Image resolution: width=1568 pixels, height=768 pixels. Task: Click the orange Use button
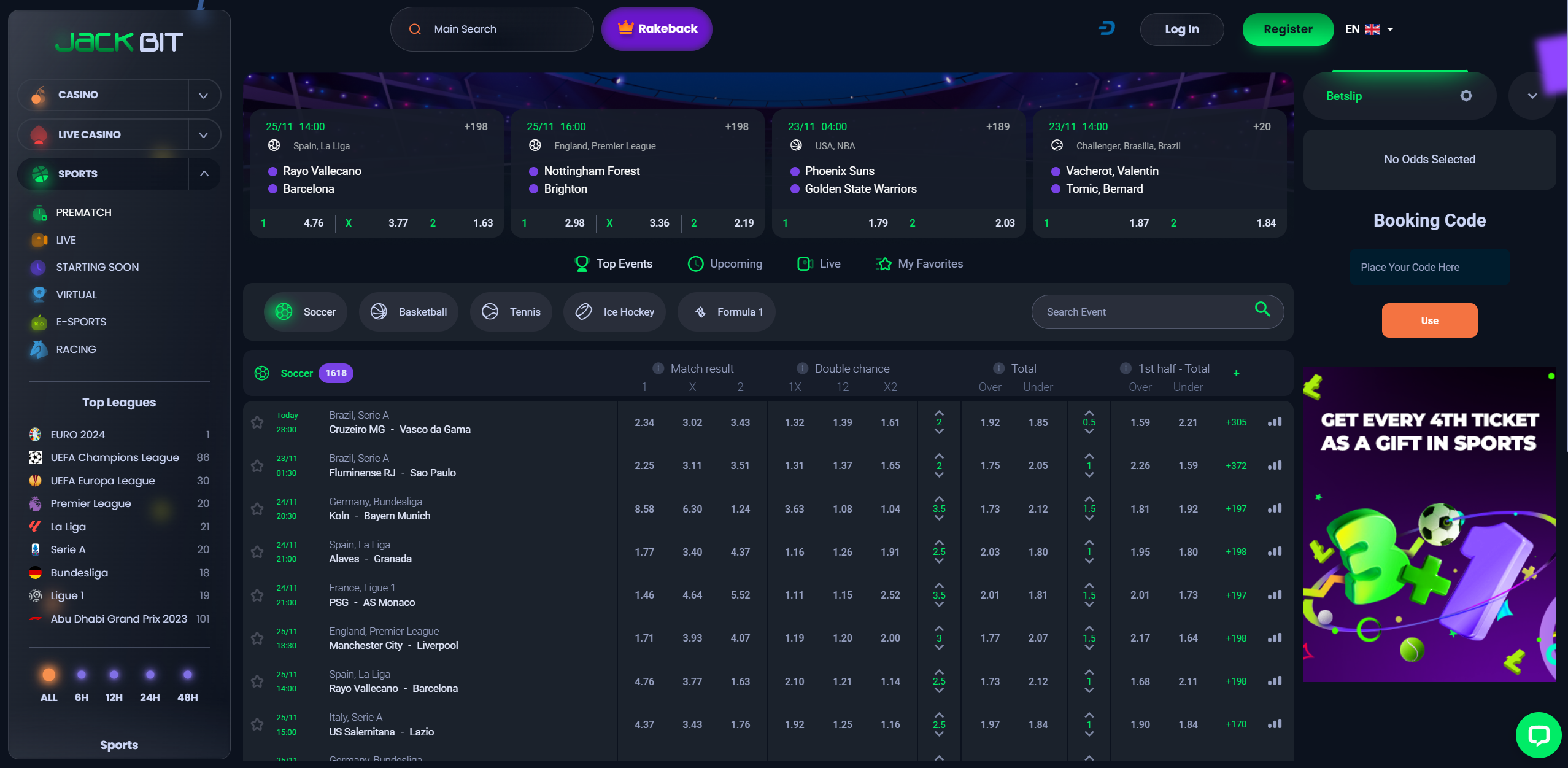pos(1429,320)
